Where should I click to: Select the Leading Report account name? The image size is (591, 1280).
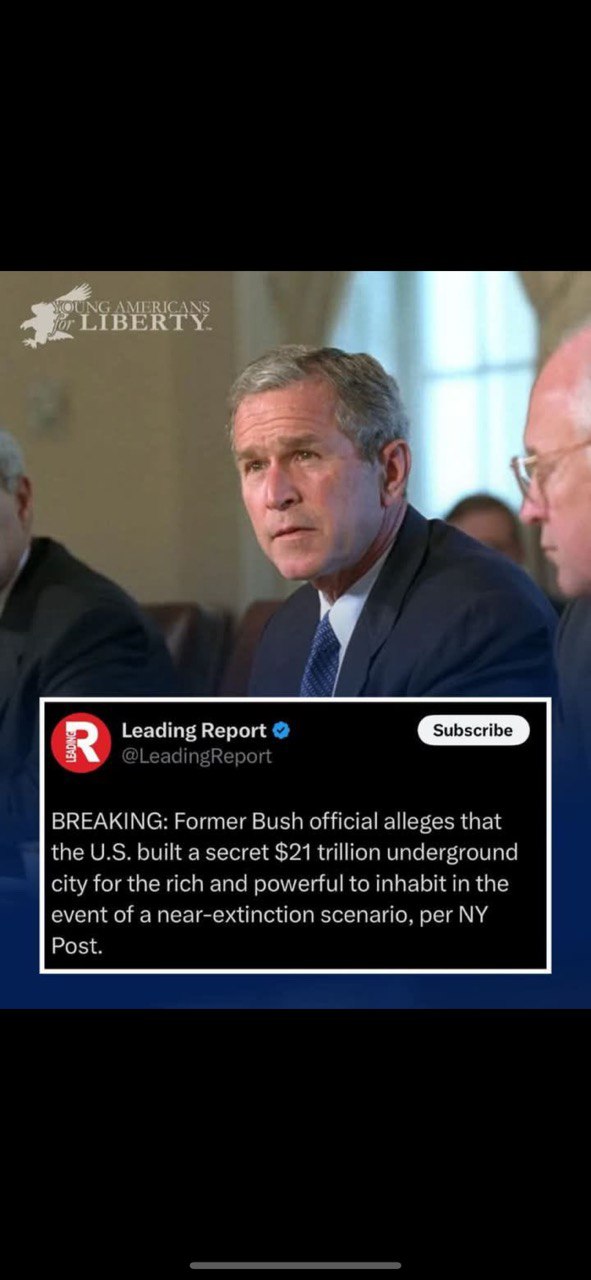pos(194,731)
